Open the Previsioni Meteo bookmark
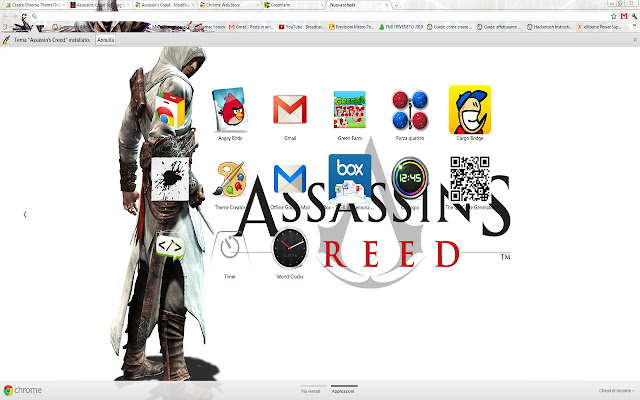640x400 pixels. click(351, 27)
